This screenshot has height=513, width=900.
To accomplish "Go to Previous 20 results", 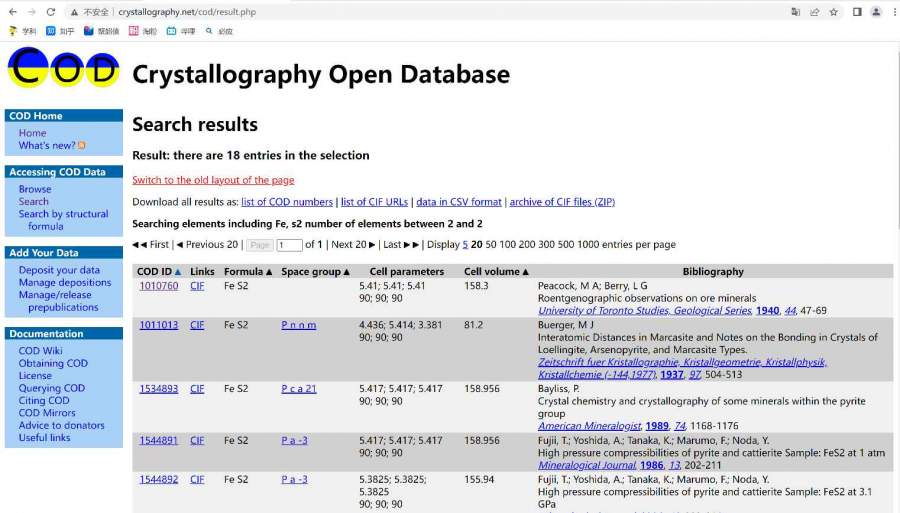I will [207, 244].
